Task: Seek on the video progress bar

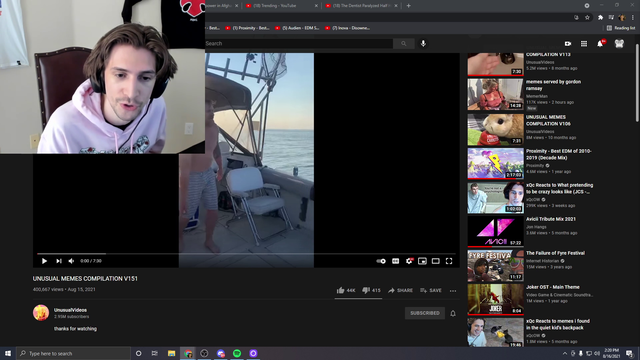Action: [x=246, y=254]
